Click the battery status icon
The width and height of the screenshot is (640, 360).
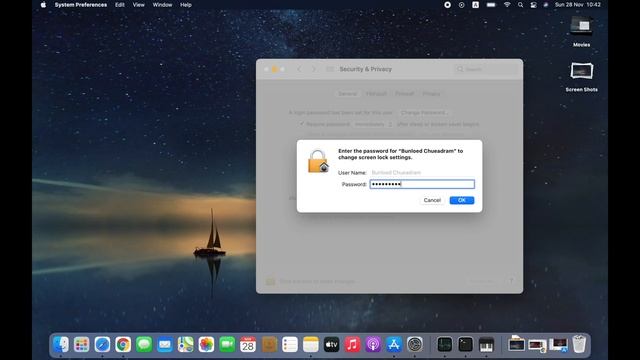[x=491, y=5]
